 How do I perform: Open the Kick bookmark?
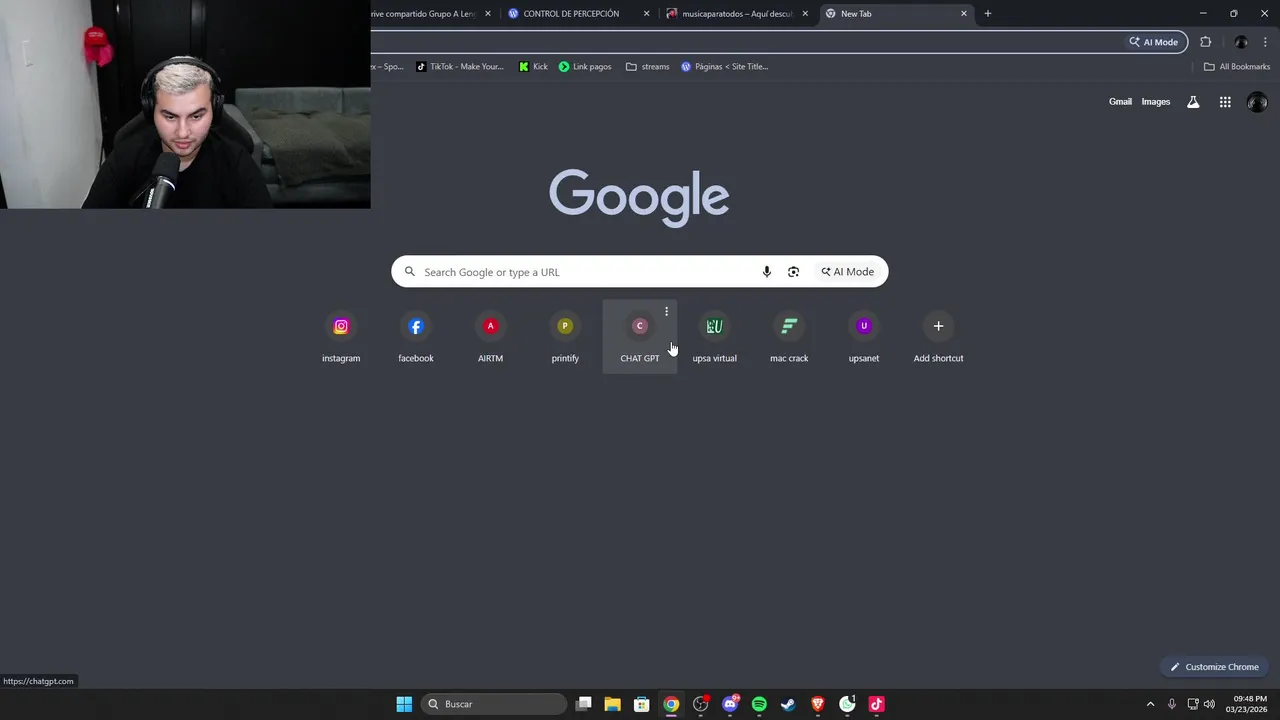click(533, 67)
